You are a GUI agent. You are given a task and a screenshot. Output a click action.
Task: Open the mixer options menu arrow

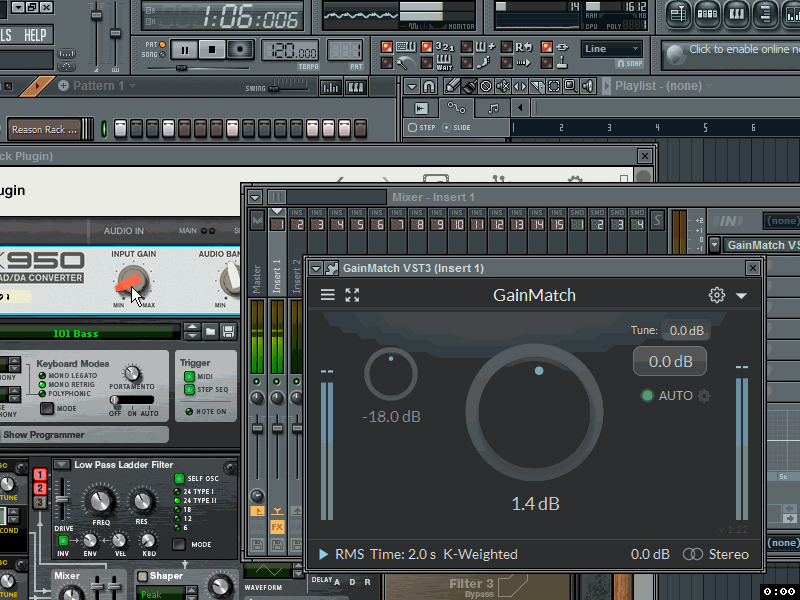pyautogui.click(x=255, y=197)
